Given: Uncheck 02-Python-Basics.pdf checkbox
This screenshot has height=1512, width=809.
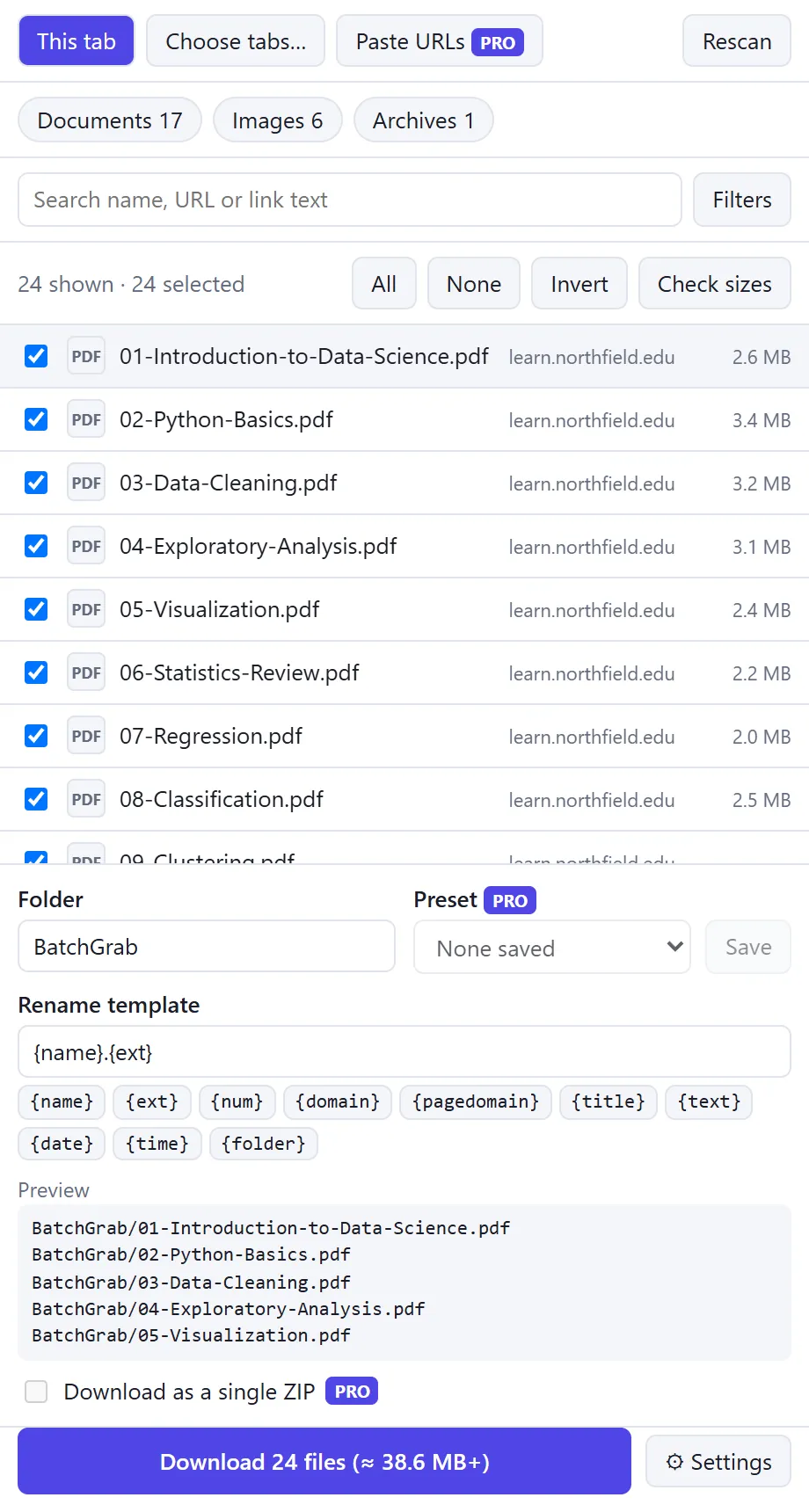Looking at the screenshot, I should click(x=36, y=419).
